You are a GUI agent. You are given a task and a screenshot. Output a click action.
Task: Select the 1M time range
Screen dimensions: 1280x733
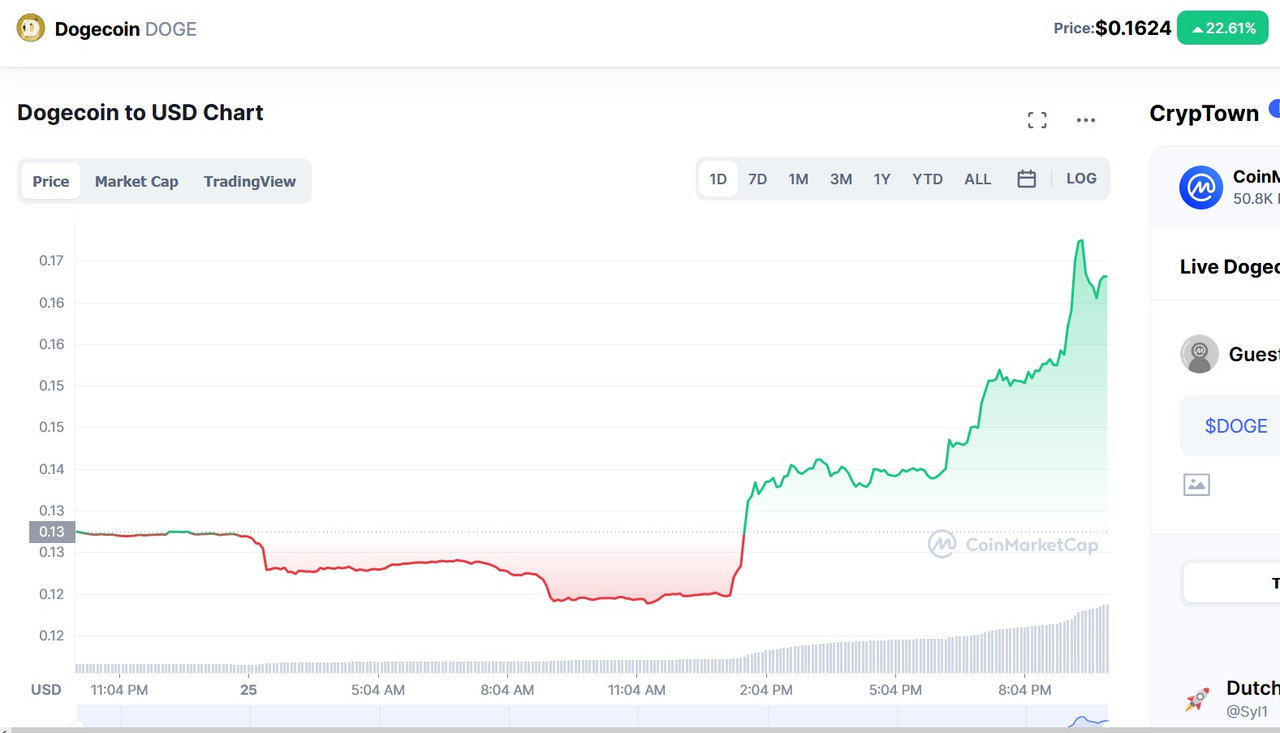[x=798, y=179]
